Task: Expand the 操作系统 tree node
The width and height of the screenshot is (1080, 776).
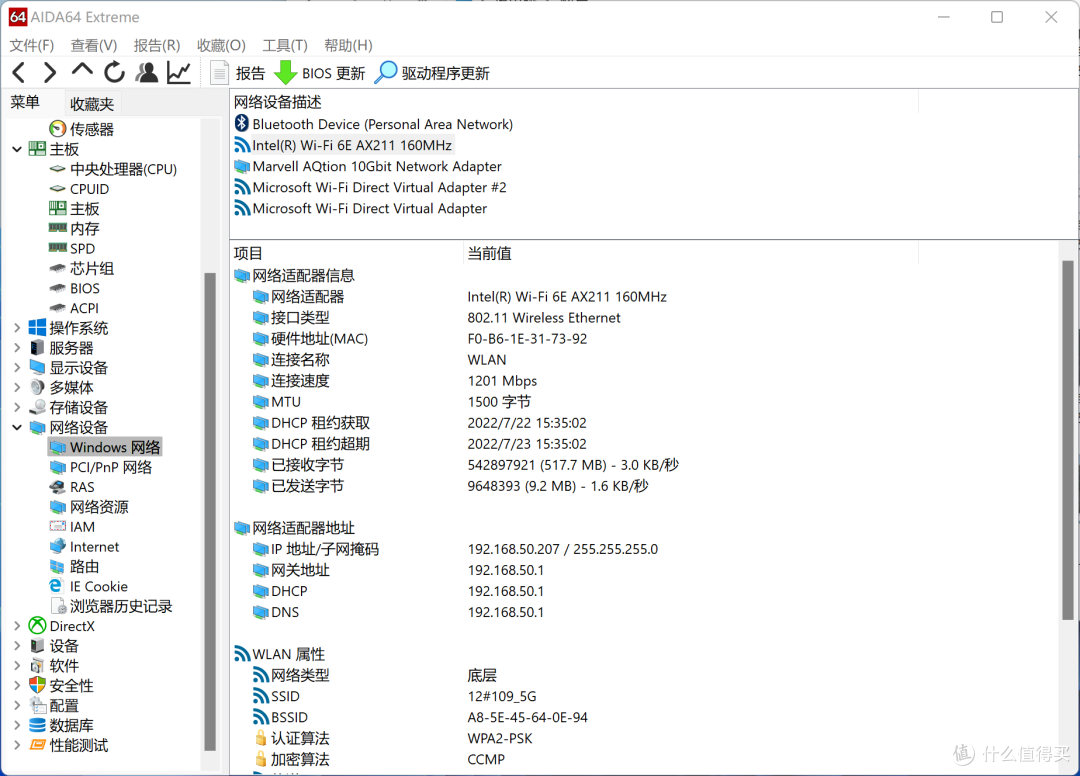Action: tap(17, 328)
